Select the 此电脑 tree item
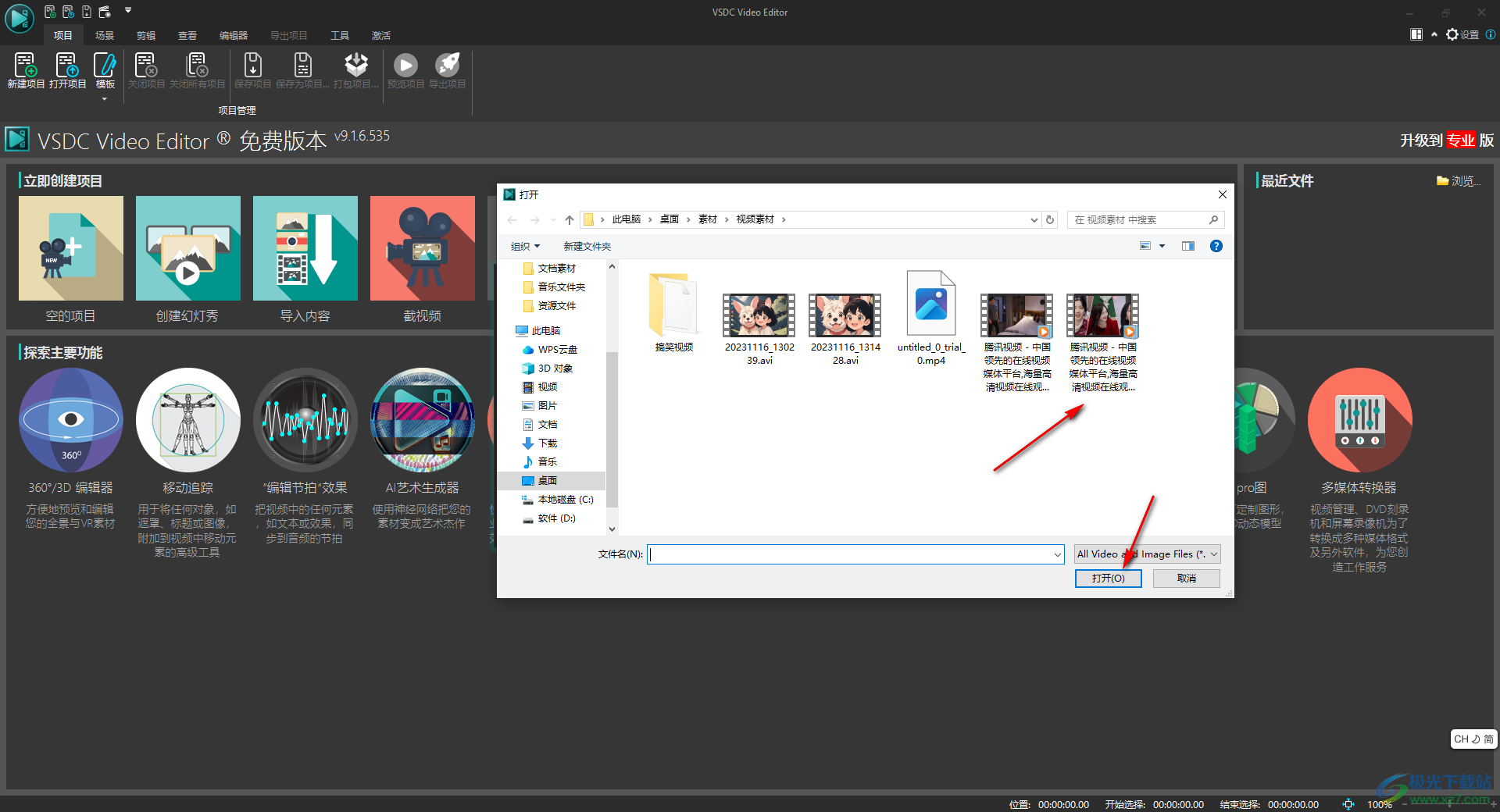Image resolution: width=1500 pixels, height=812 pixels. 538,331
